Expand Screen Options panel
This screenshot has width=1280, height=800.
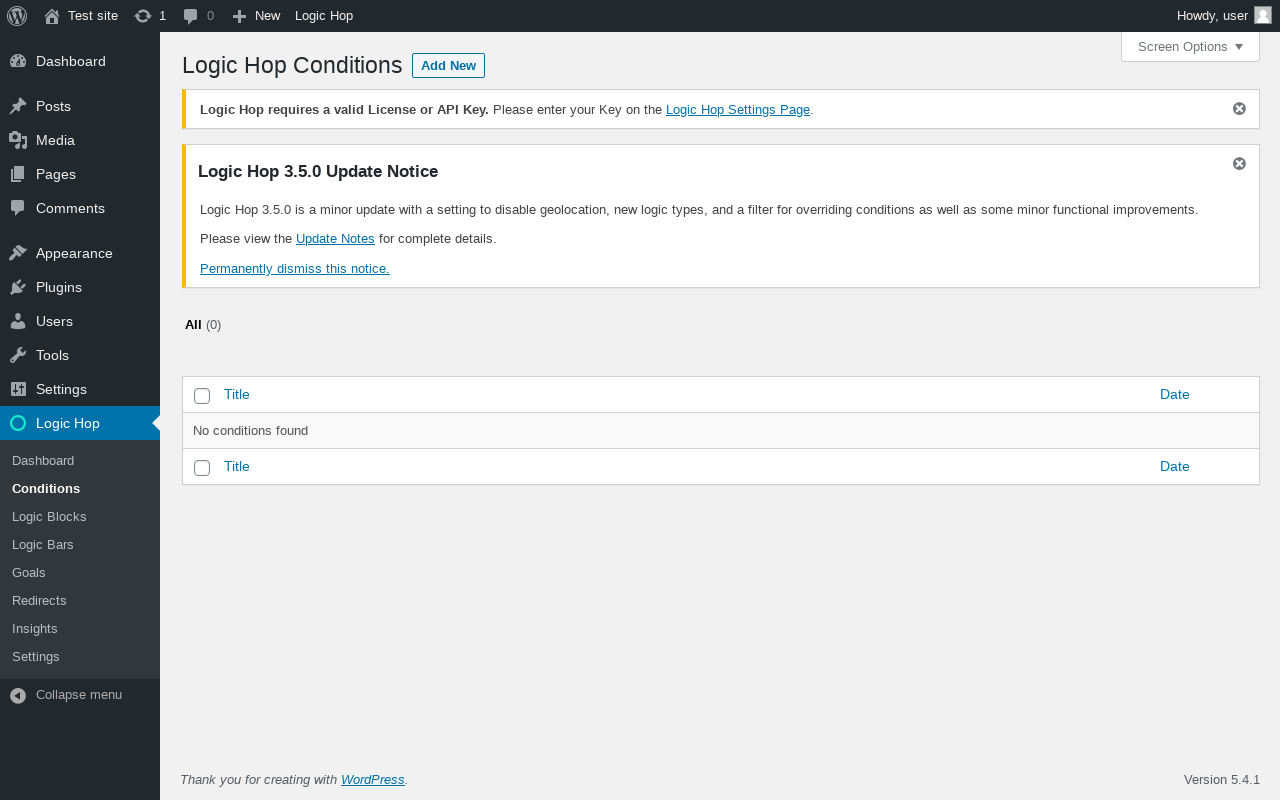tap(1190, 47)
